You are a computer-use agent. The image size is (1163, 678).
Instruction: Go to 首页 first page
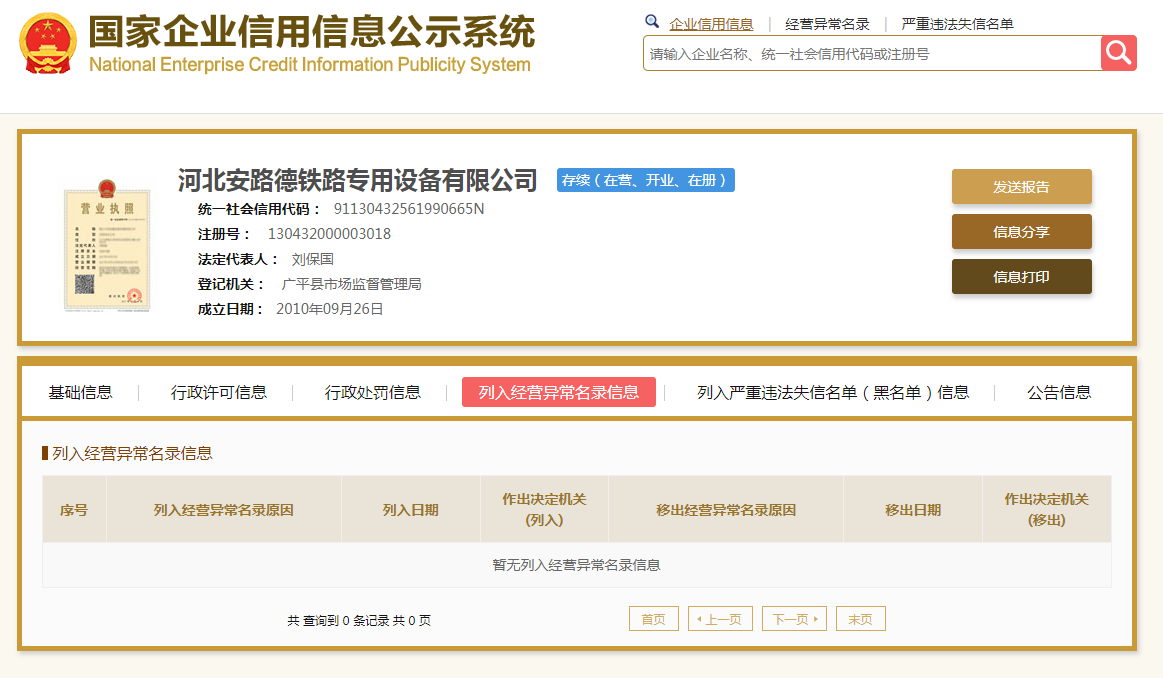653,619
